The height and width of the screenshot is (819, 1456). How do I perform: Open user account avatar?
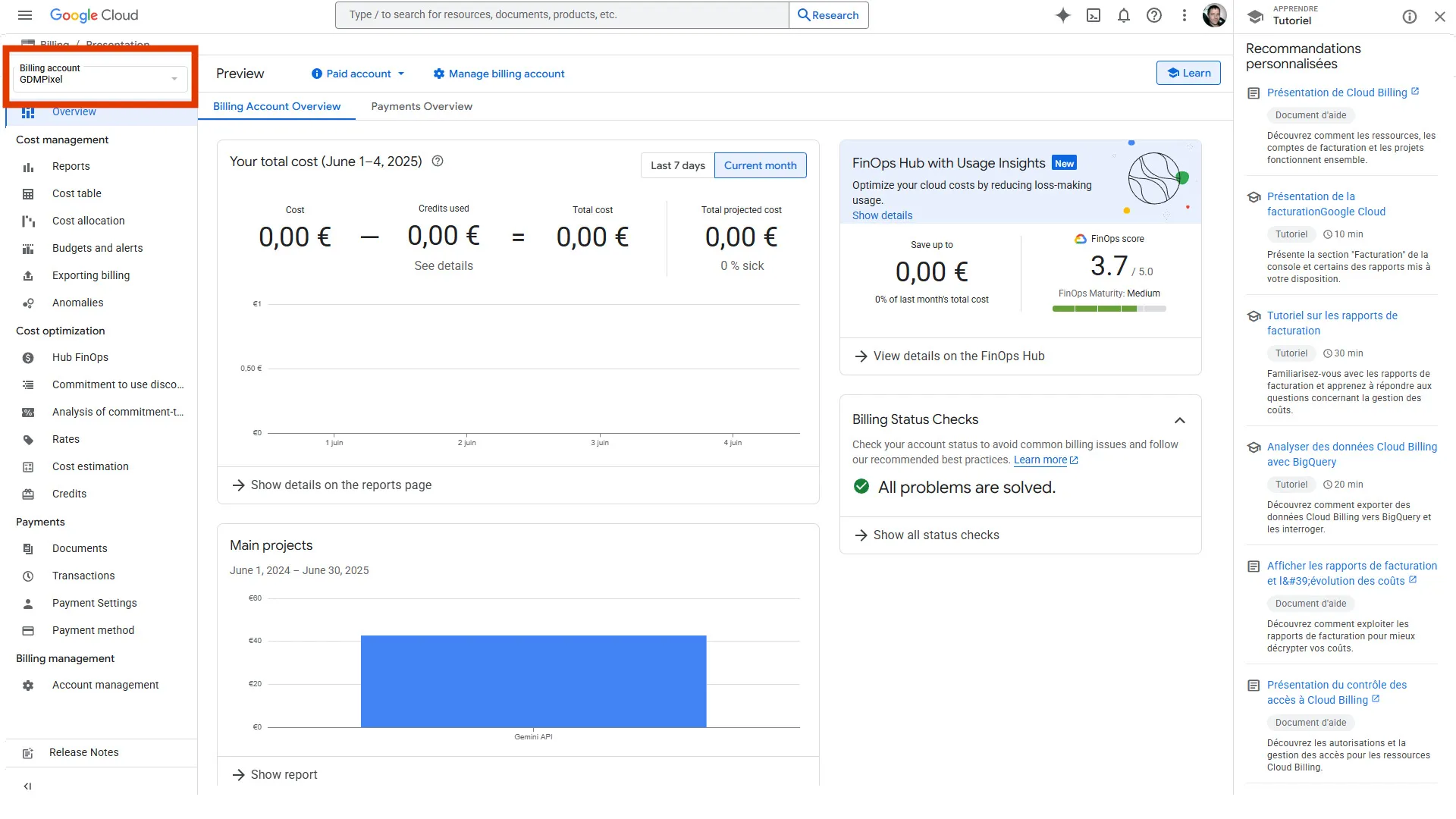pos(1215,15)
